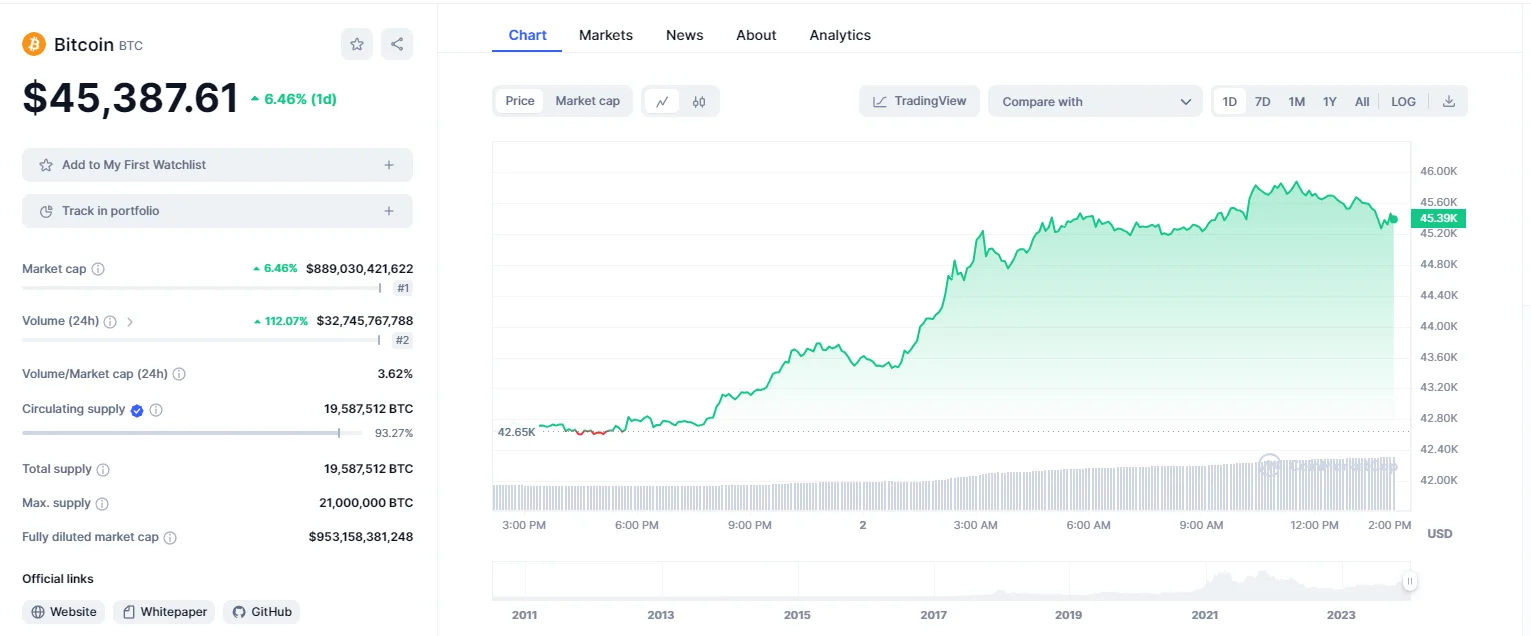1531x636 pixels.
Task: Click the plus icon on Add to My First Watlist row
Action: [x=389, y=165]
